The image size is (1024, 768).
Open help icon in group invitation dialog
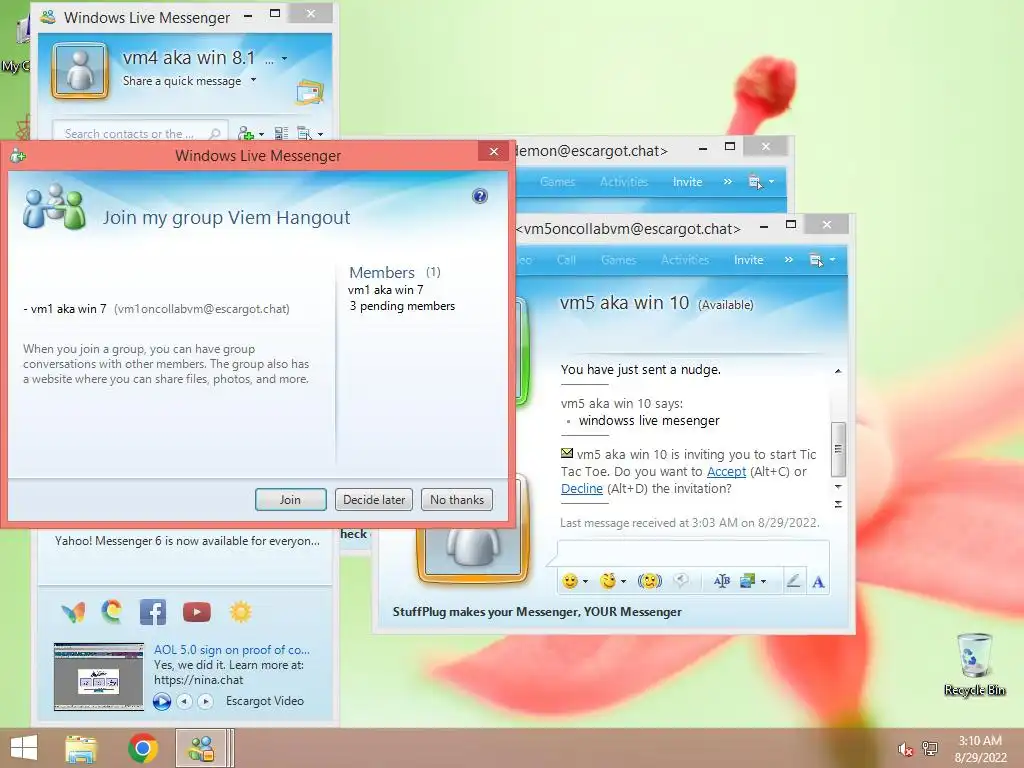pos(480,196)
